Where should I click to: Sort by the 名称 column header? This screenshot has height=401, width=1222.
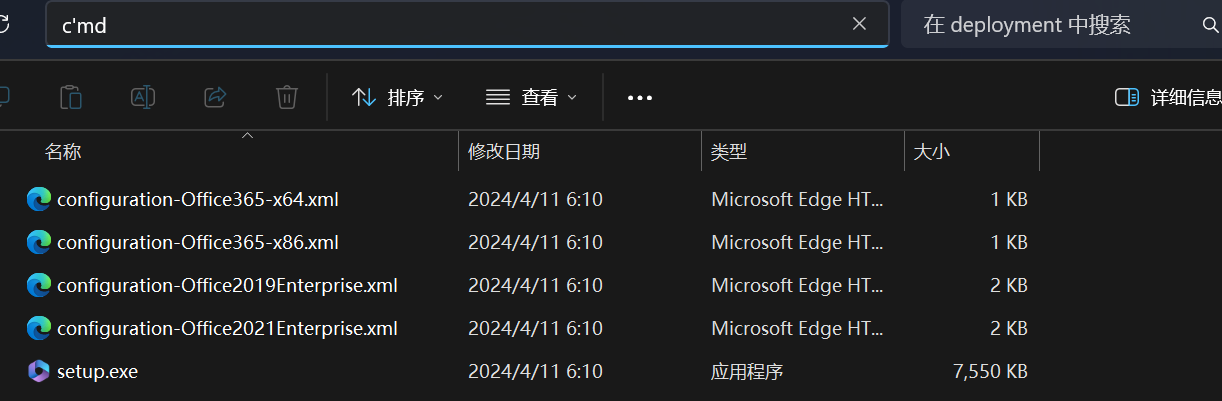pos(63,152)
